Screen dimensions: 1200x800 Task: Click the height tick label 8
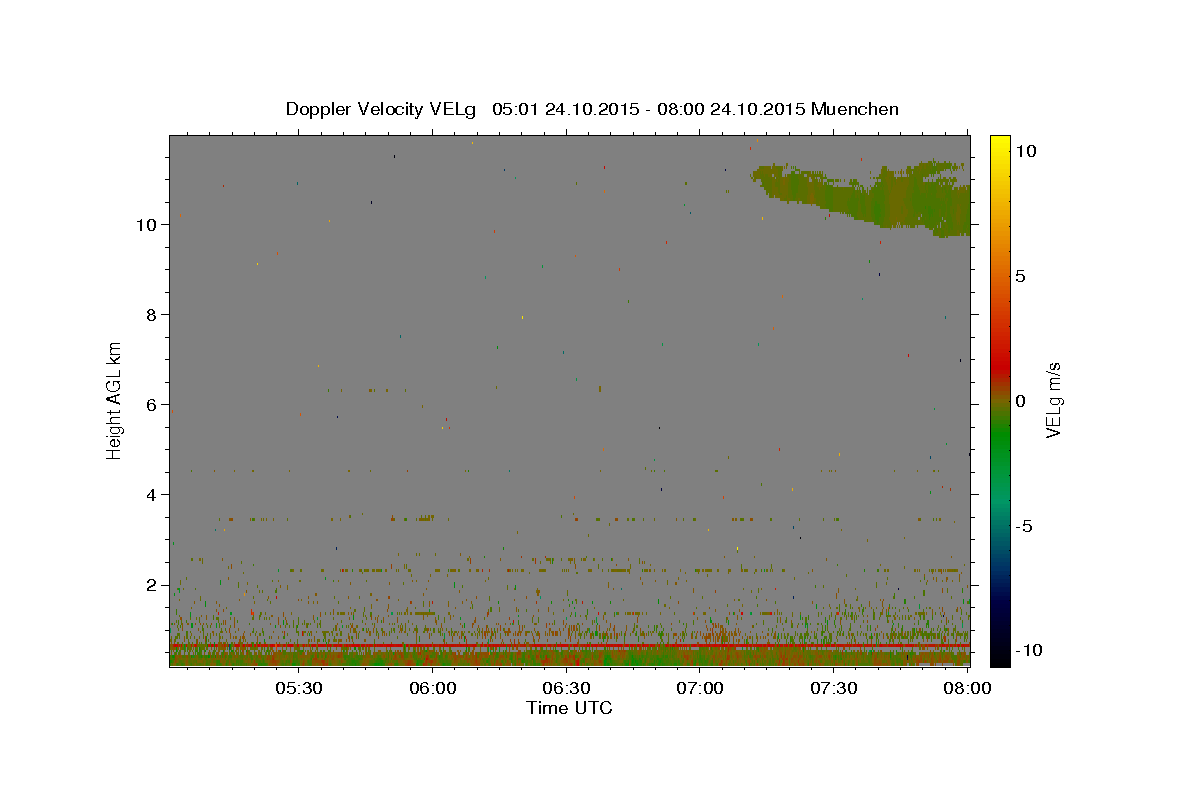point(152,315)
